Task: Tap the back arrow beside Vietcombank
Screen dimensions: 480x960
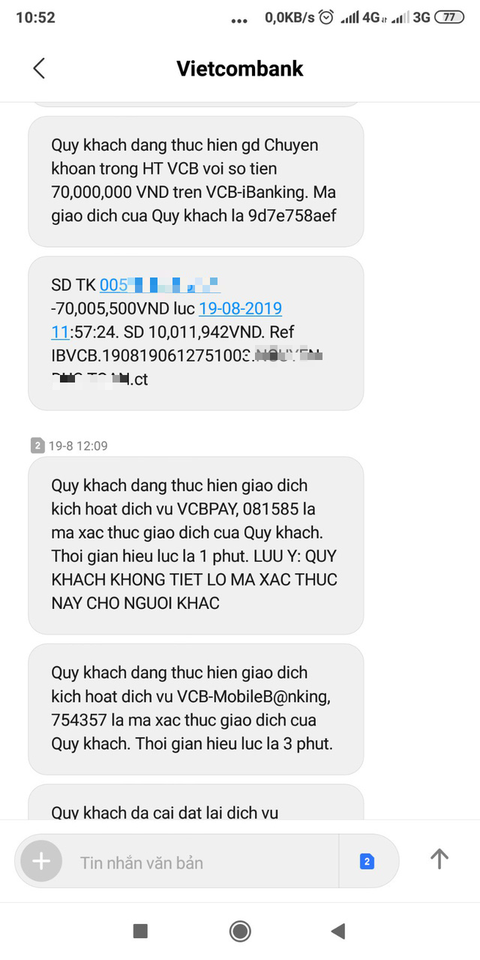Action: click(39, 69)
